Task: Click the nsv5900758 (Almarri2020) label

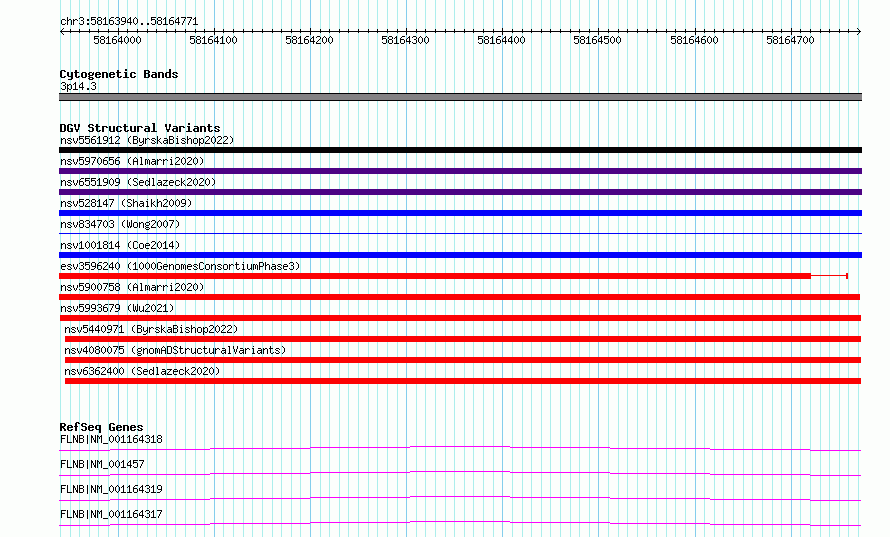Action: [x=132, y=287]
